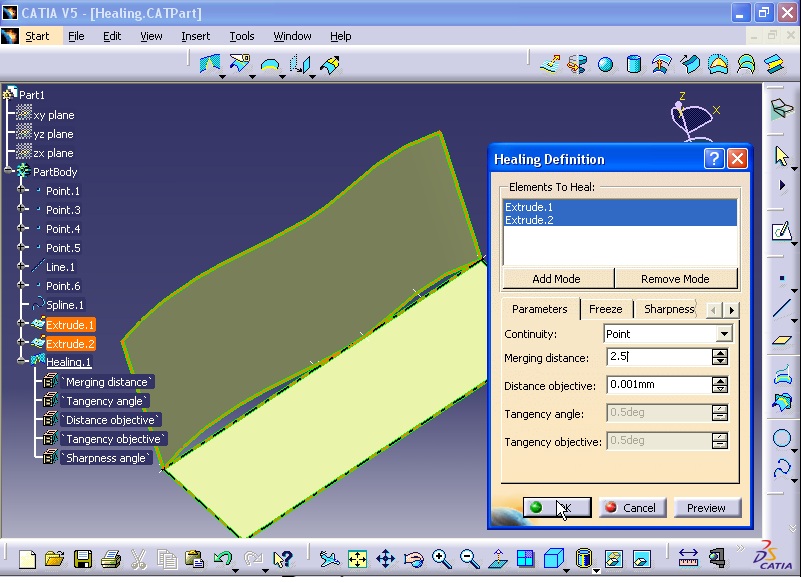Click the Remove Mode button
This screenshot has width=801, height=583.
[675, 279]
